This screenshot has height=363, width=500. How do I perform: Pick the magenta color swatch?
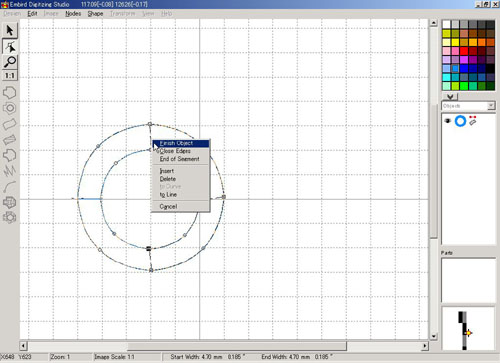(464, 60)
